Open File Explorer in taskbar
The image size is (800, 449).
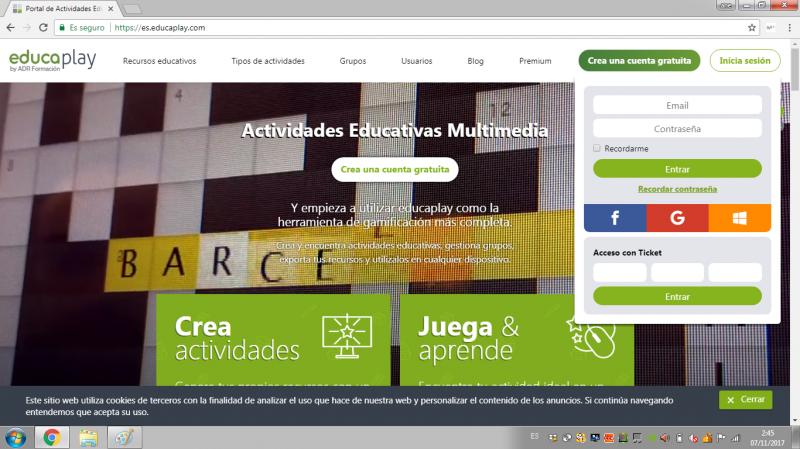[88, 438]
